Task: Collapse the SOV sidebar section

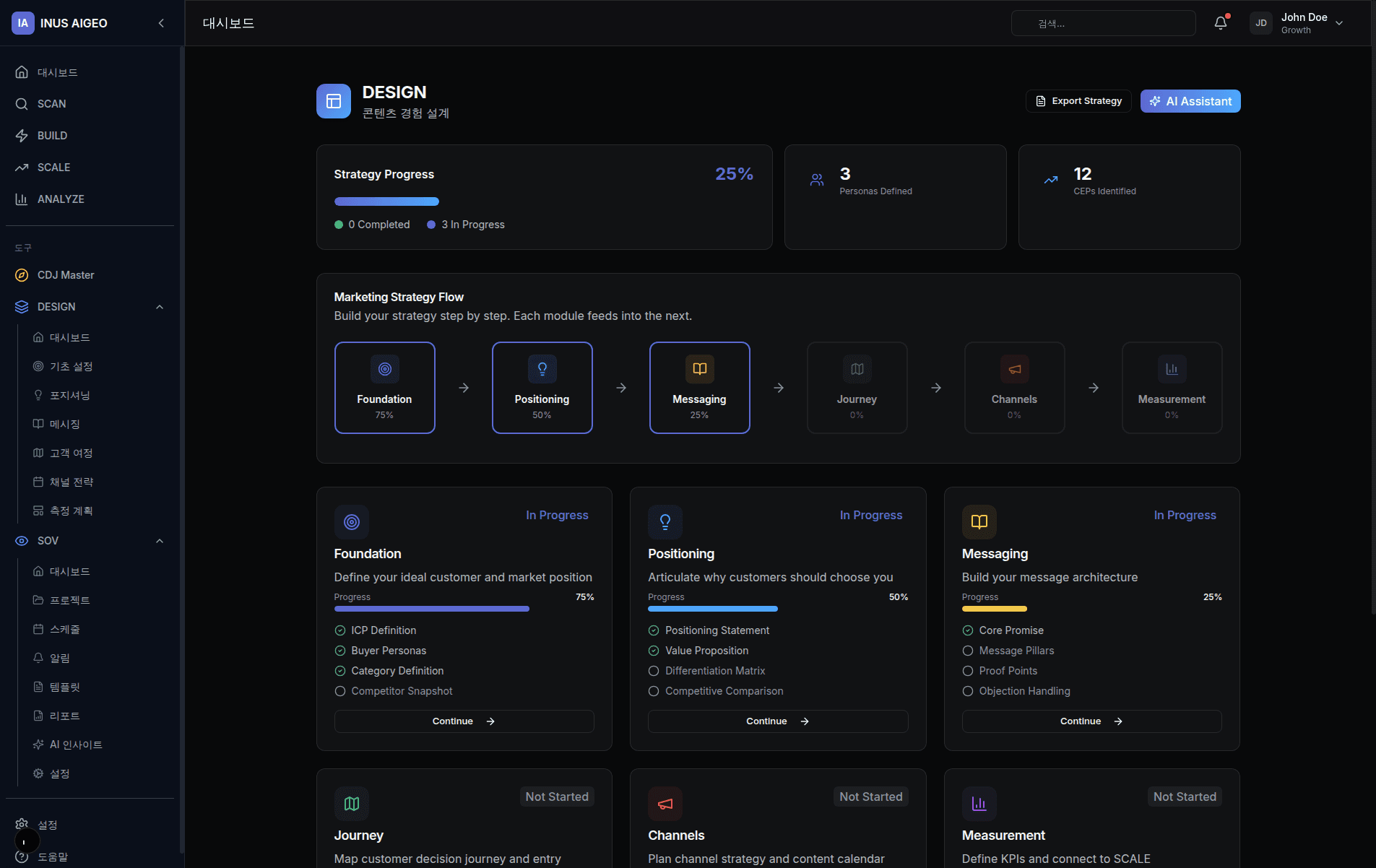Action: pos(160,541)
